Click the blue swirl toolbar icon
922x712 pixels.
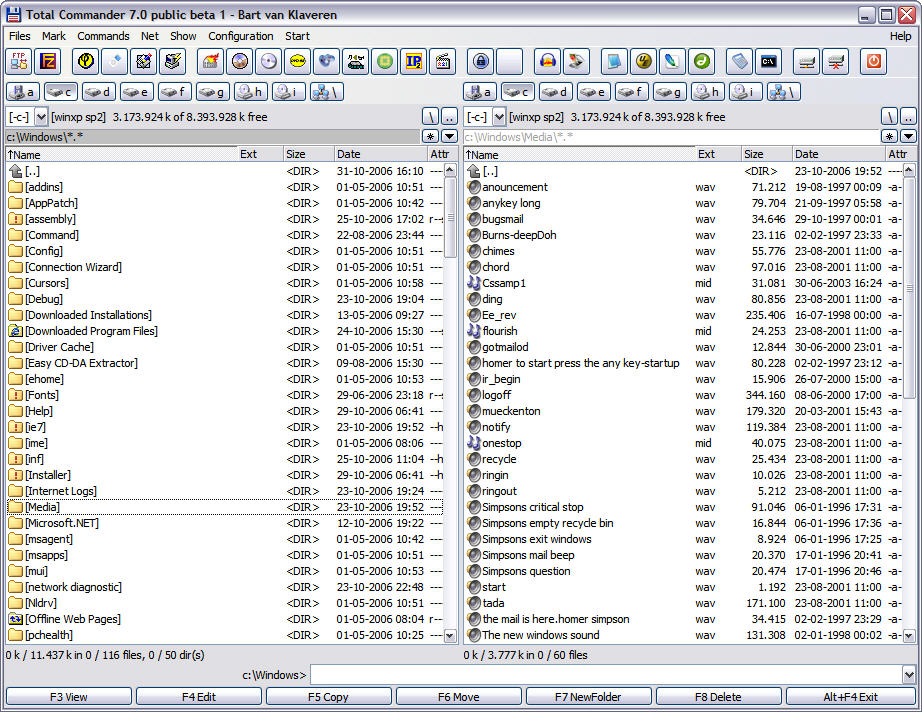326,61
